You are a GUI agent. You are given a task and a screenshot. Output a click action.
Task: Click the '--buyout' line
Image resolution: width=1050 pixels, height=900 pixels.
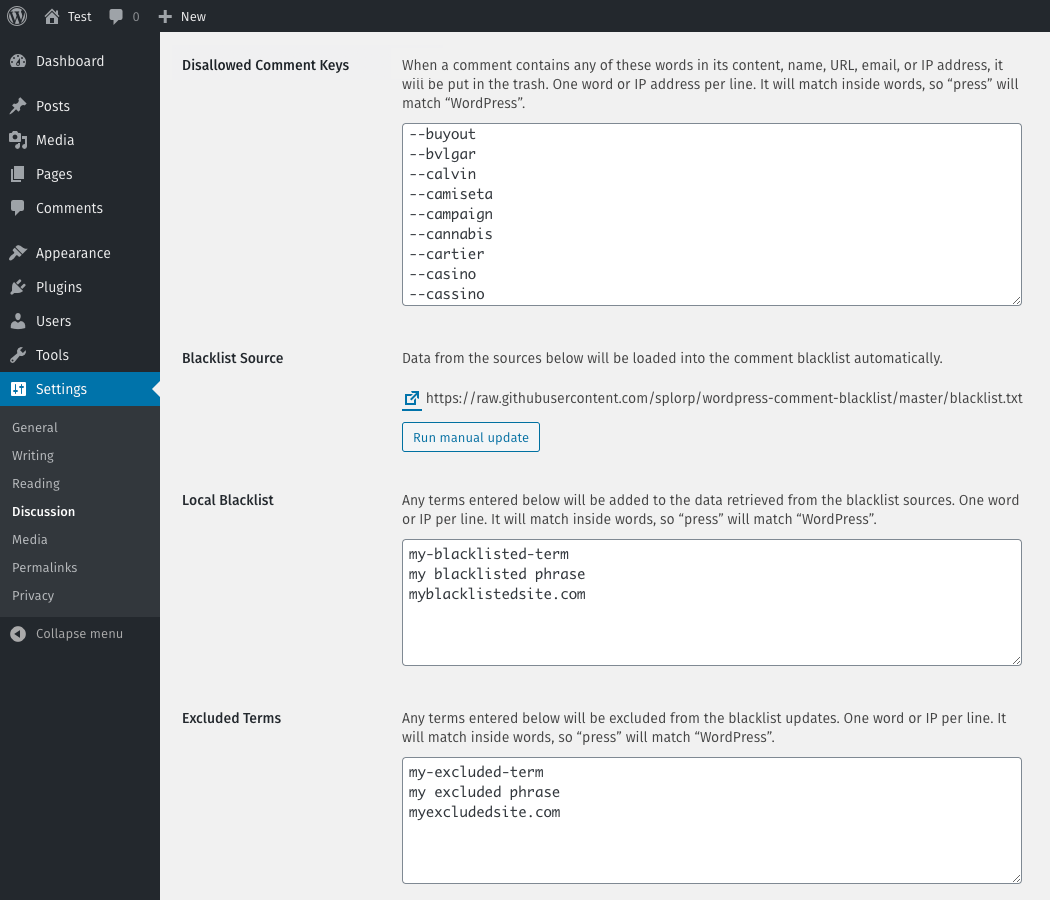(443, 134)
